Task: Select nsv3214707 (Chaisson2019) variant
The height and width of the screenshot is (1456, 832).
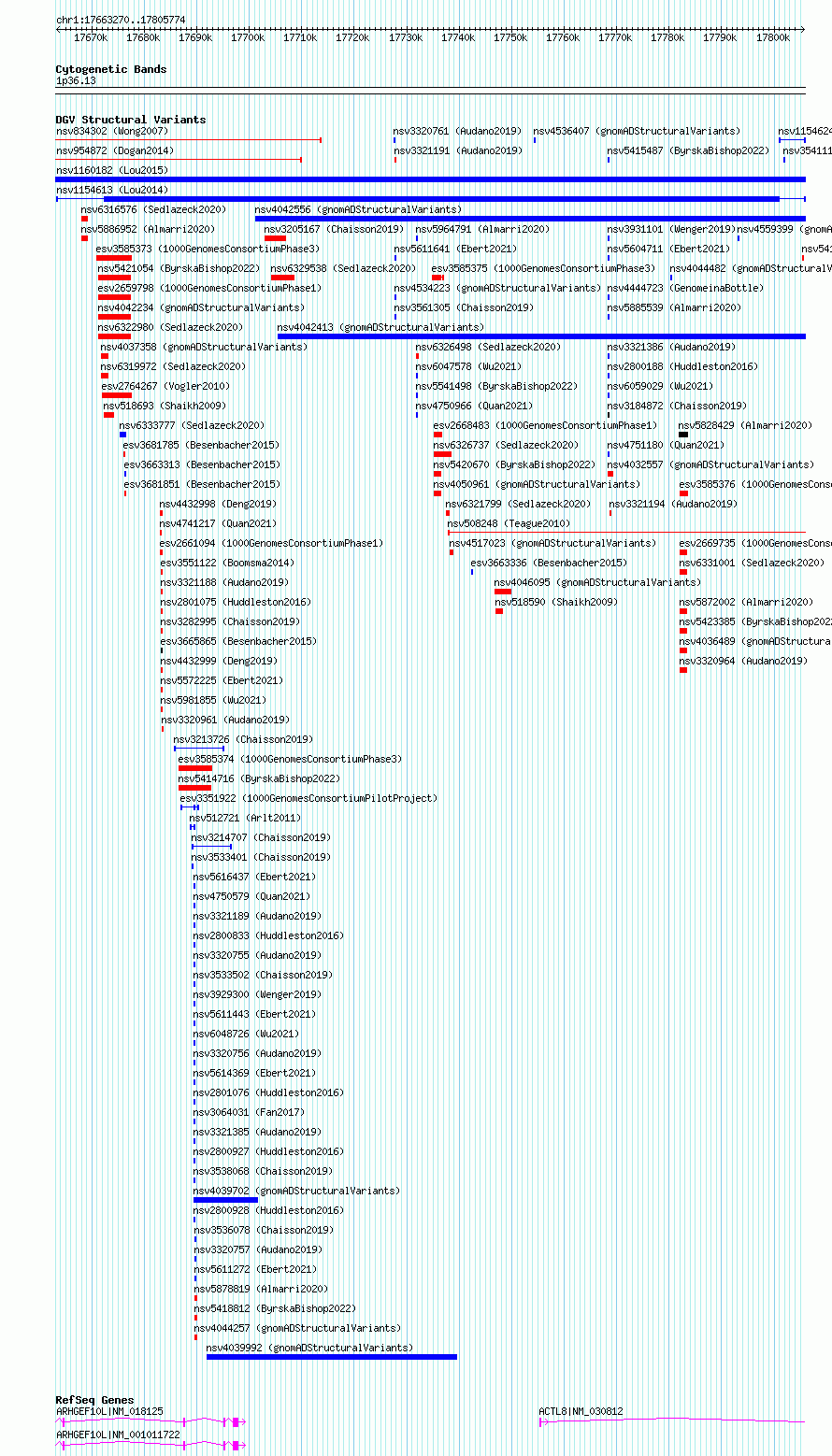Action: 261,837
